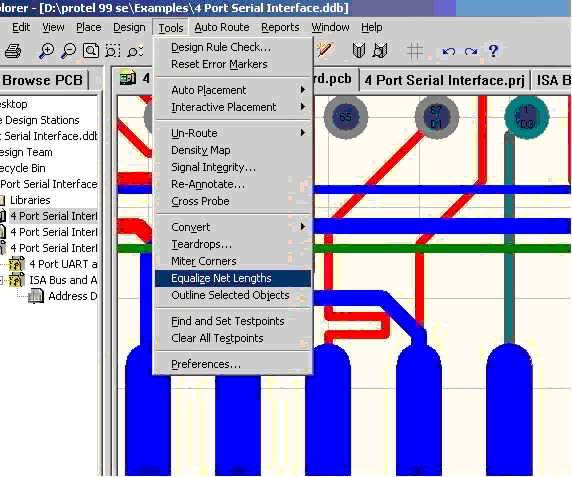The image size is (572, 477).
Task: Open help with question mark icon
Action: pos(493,51)
